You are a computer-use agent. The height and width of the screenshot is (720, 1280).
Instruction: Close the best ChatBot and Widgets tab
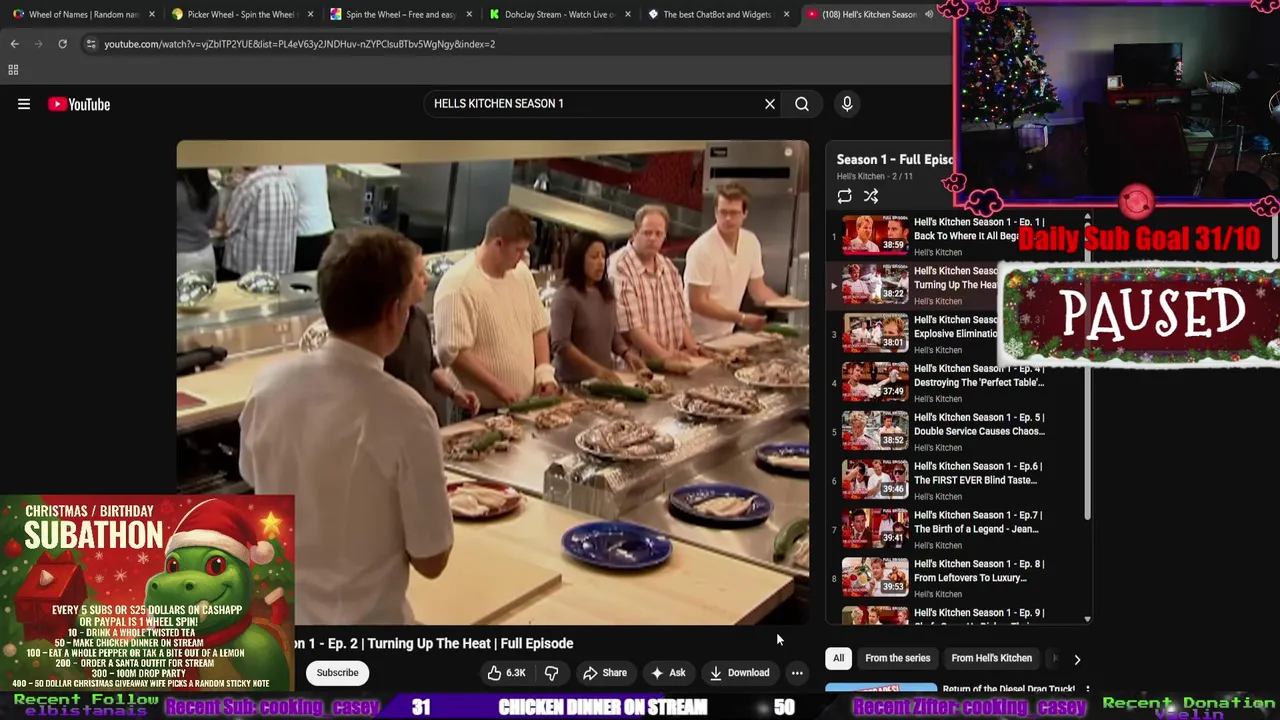click(786, 14)
